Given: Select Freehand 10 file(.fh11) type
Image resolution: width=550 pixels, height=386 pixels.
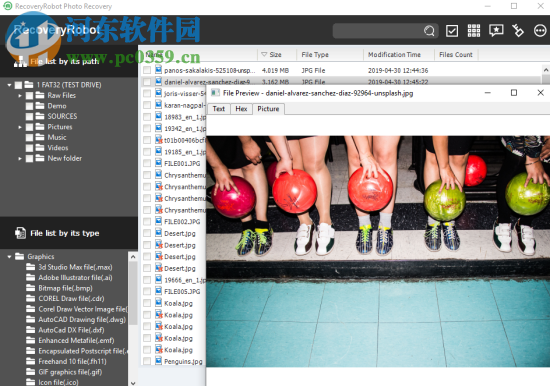Looking at the screenshot, I should (x=72, y=361).
